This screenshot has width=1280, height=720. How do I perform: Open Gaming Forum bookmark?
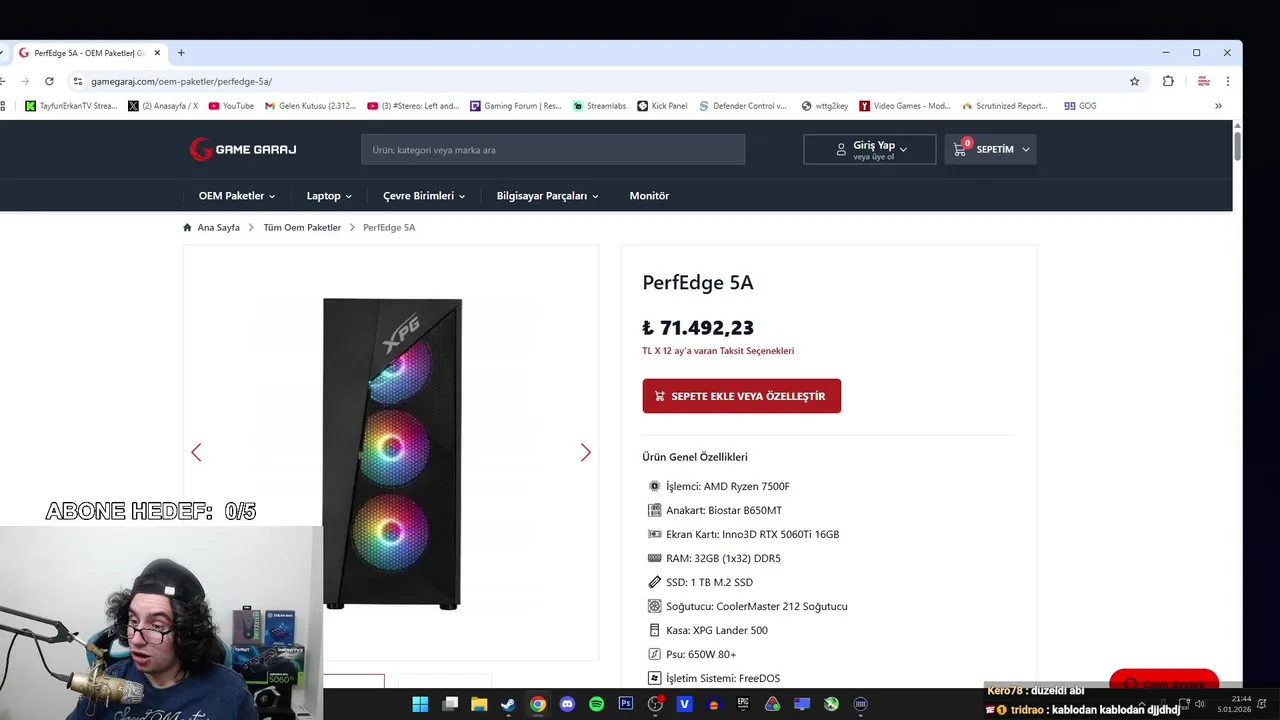pyautogui.click(x=516, y=105)
